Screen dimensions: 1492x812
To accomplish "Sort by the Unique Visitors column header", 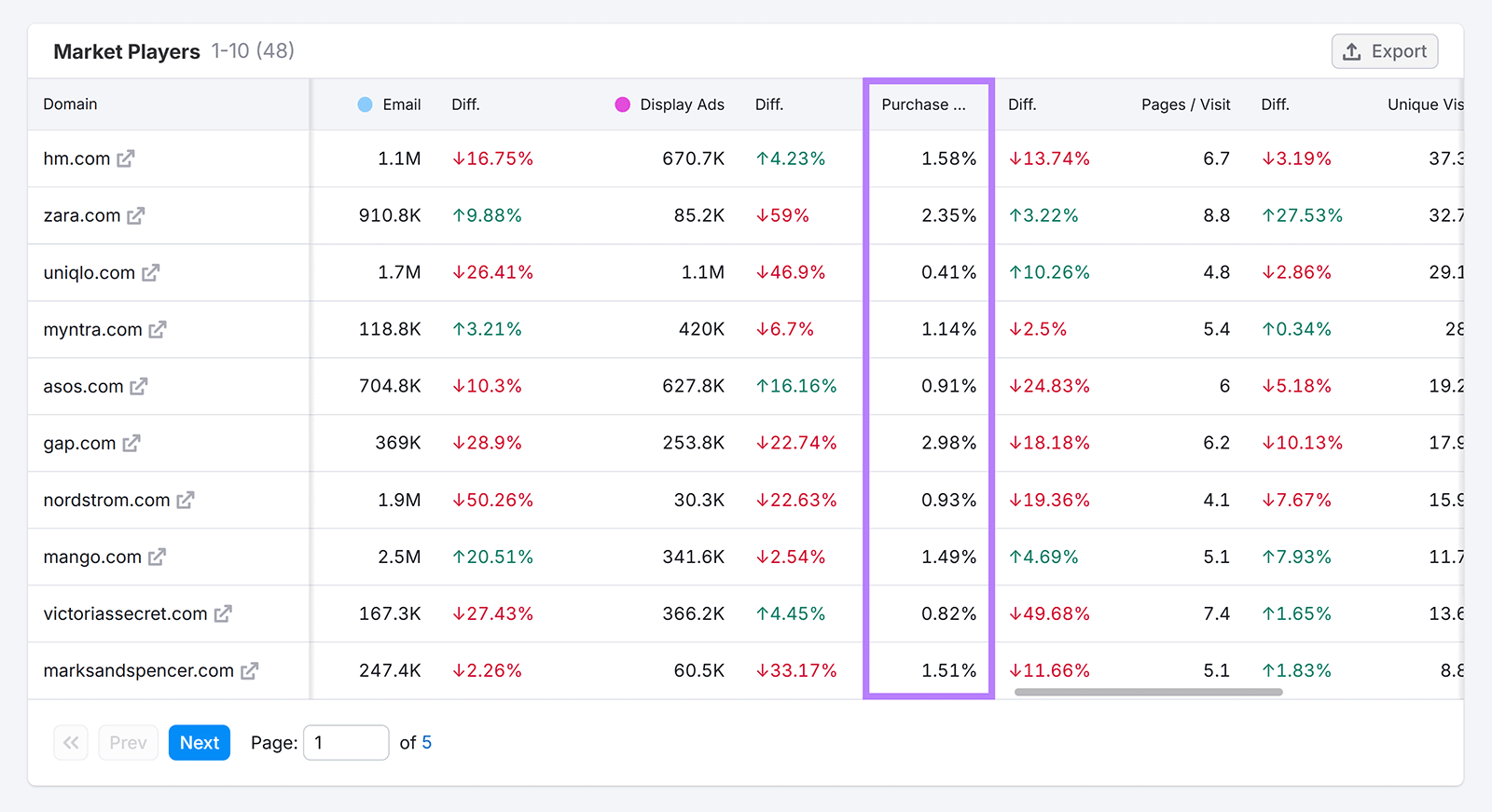I will coord(1425,104).
